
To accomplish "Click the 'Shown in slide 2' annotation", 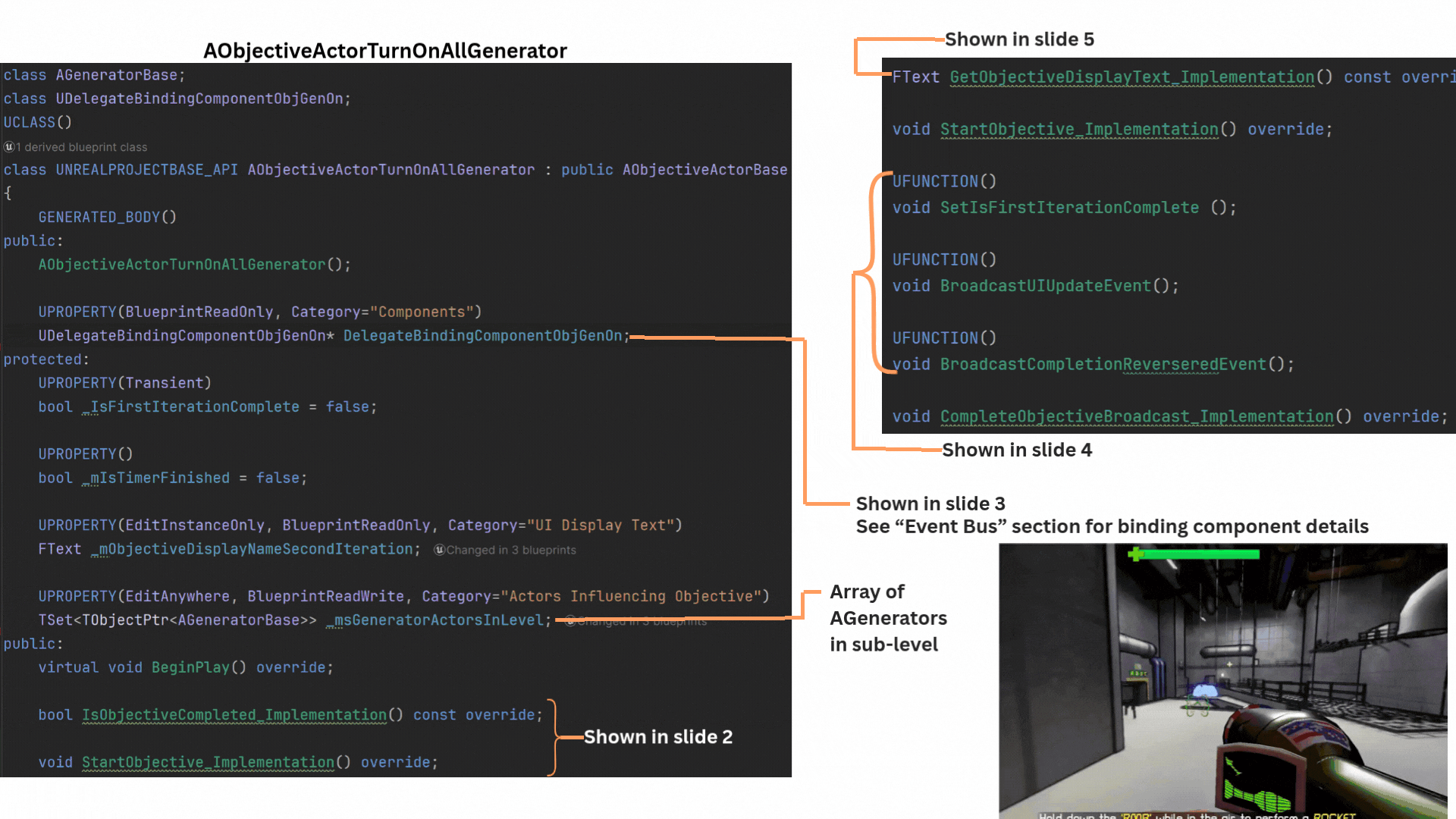I will point(657,737).
